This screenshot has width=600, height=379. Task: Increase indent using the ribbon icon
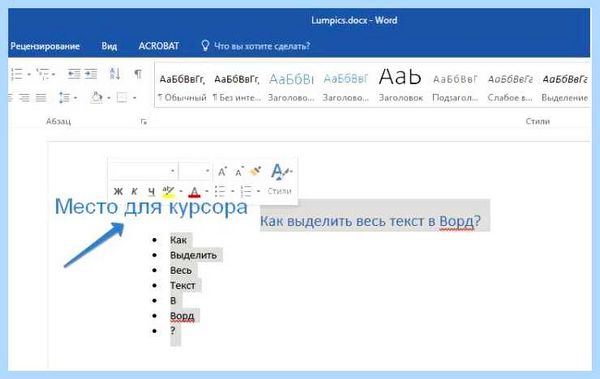pos(91,74)
